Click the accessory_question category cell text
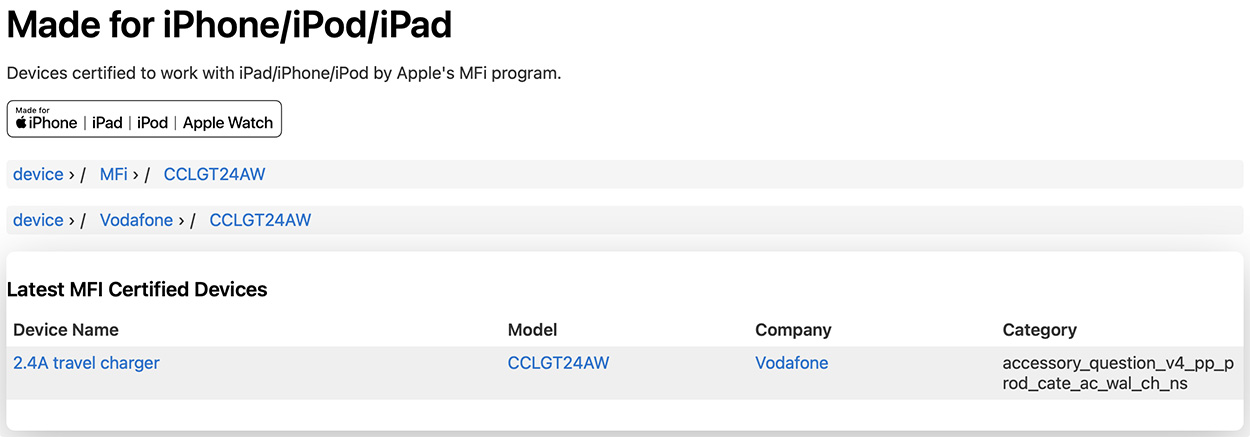1250x437 pixels. (1119, 373)
